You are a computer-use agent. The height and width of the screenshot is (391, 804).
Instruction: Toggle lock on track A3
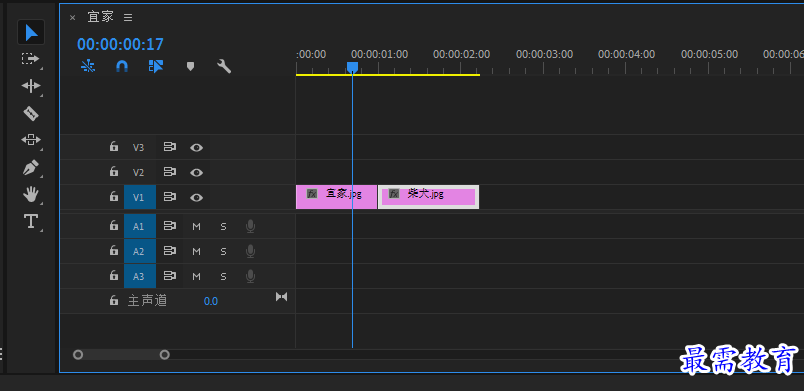pos(114,276)
